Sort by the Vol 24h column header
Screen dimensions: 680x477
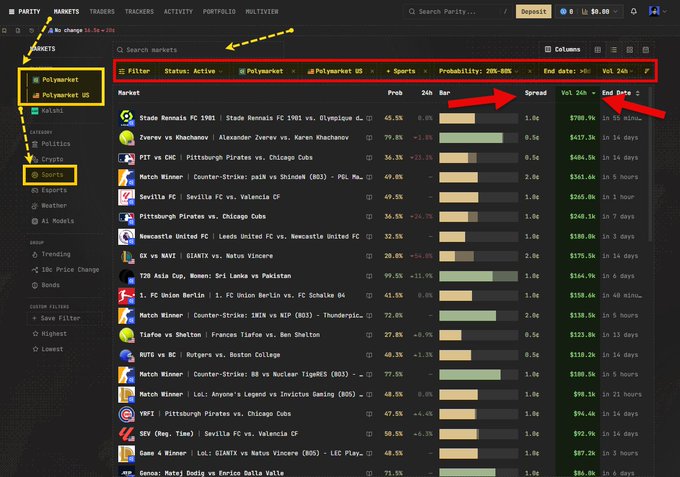tap(578, 93)
